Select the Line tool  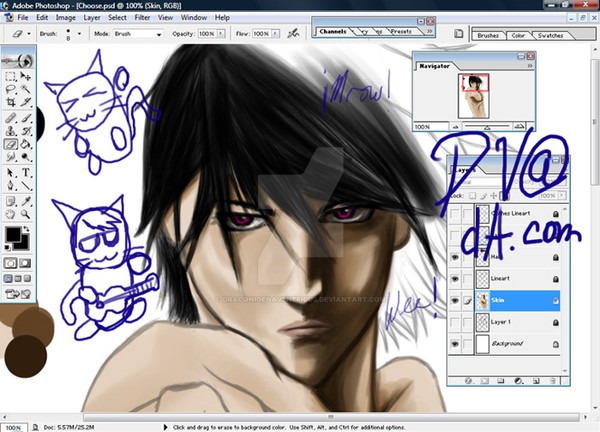click(x=26, y=186)
